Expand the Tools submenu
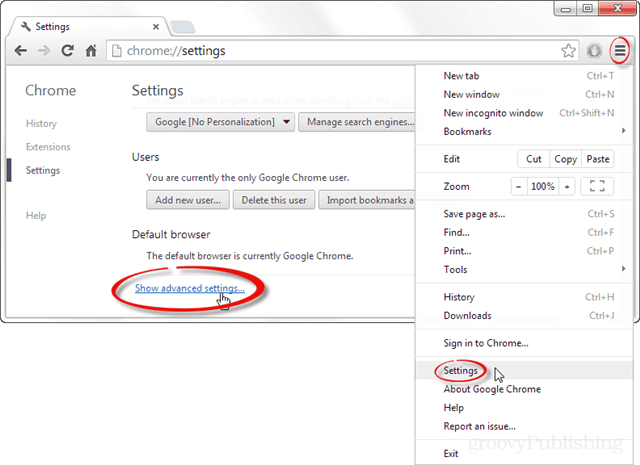 pos(524,269)
